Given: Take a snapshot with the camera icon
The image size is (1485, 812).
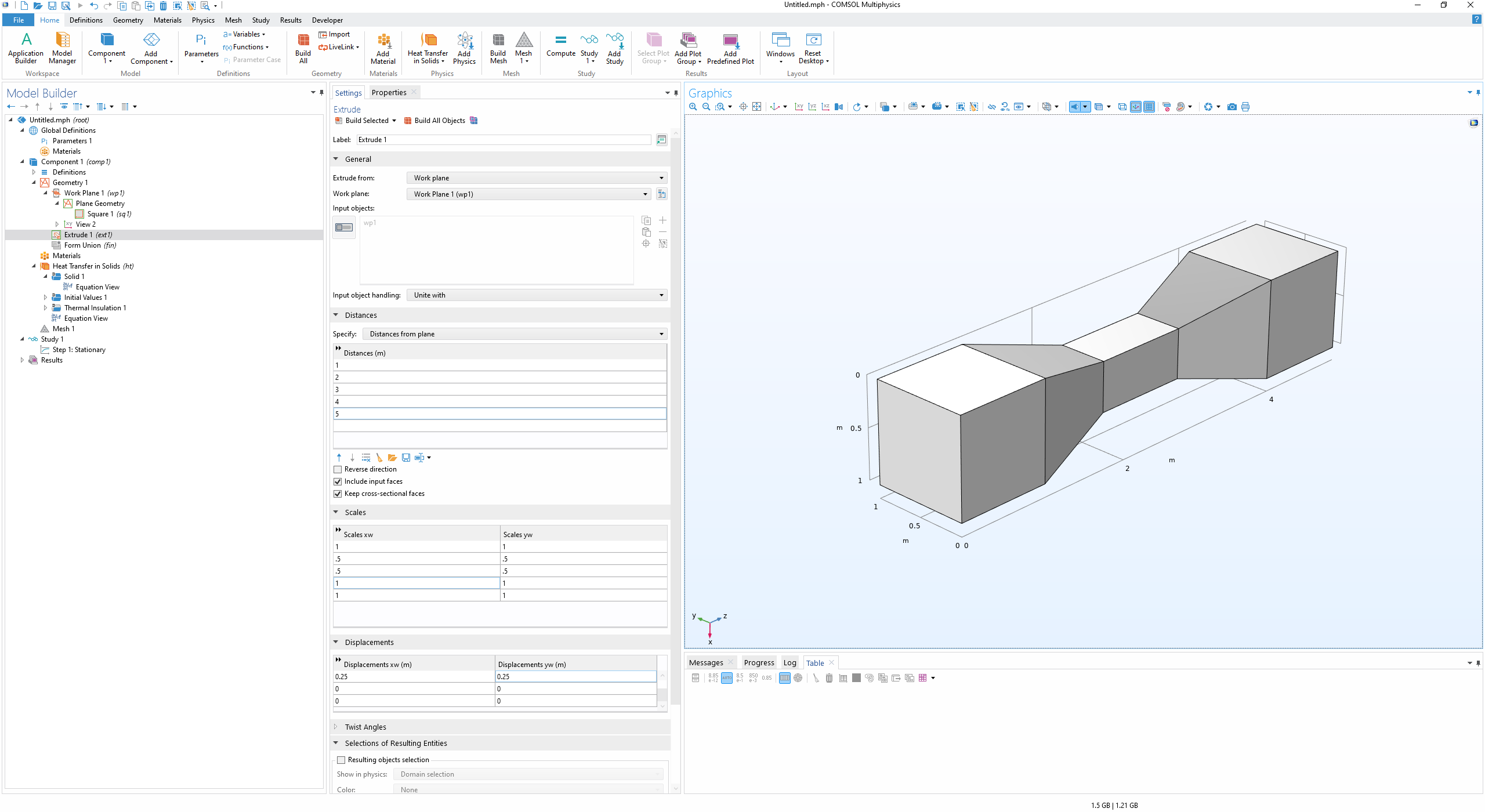Looking at the screenshot, I should (x=1232, y=107).
